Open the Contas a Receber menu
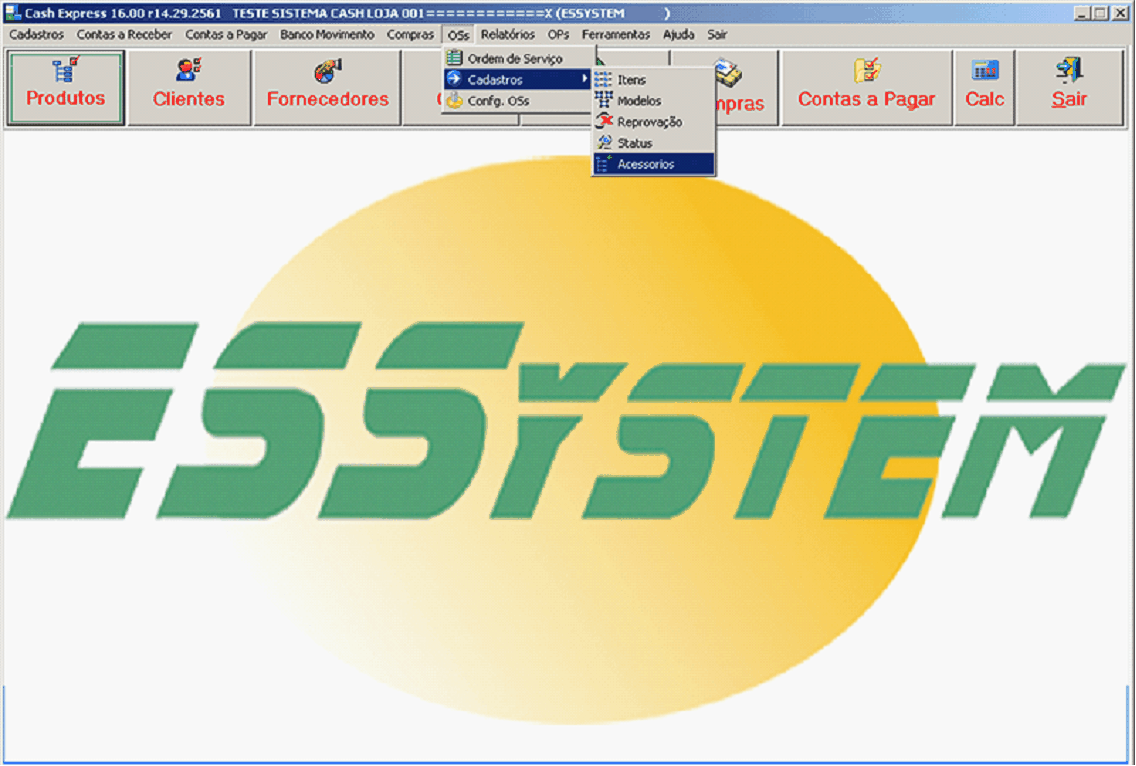 [x=124, y=34]
